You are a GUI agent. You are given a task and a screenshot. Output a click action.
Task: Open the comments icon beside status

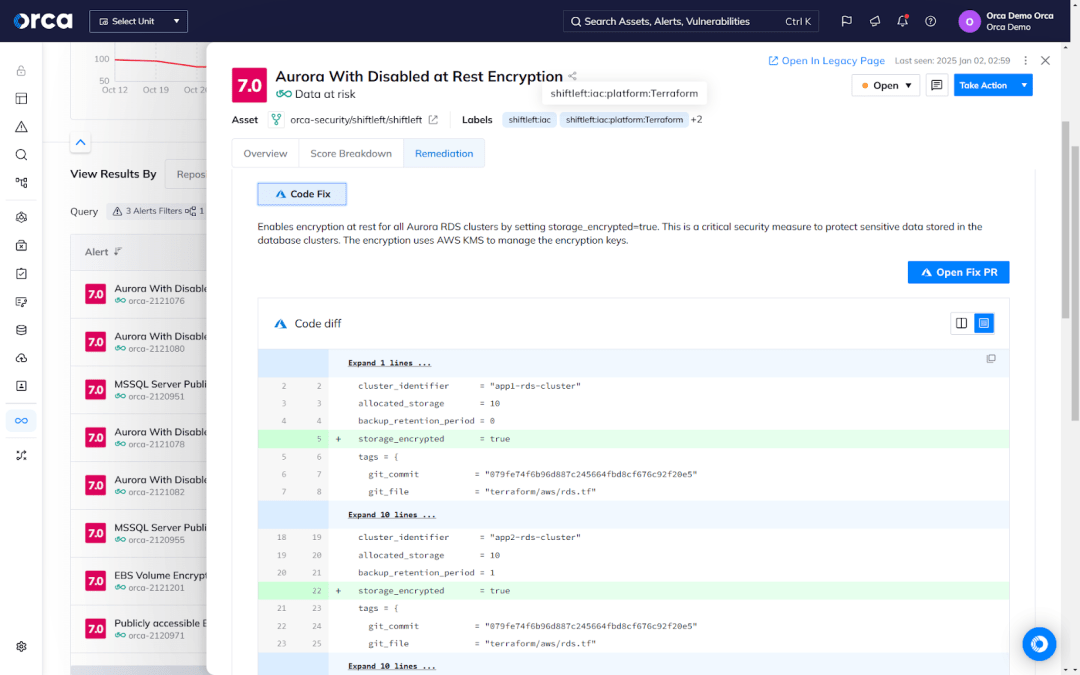coord(937,85)
